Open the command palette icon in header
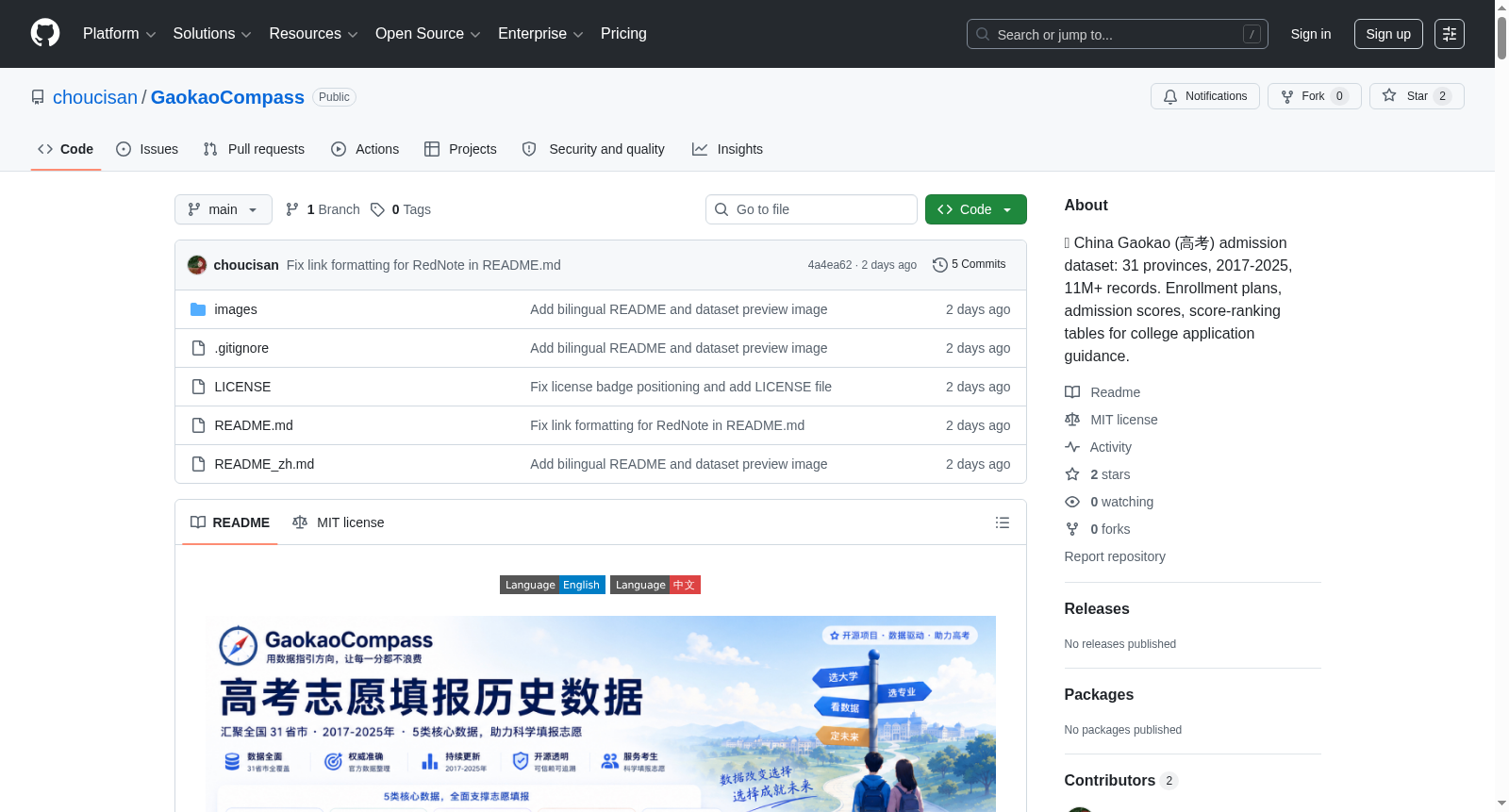The width and height of the screenshot is (1509, 812). [x=1450, y=34]
